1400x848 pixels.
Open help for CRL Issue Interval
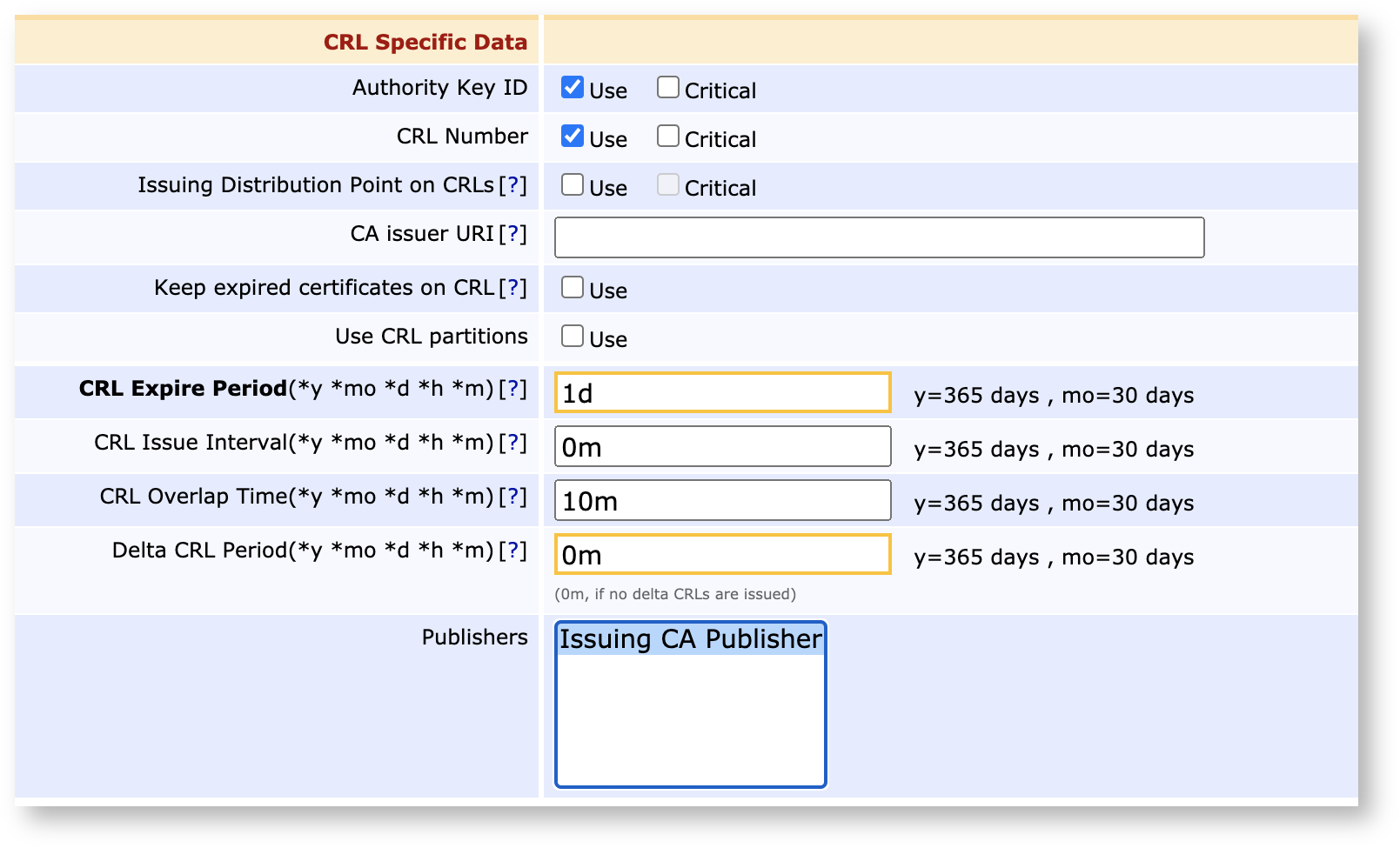coord(512,443)
